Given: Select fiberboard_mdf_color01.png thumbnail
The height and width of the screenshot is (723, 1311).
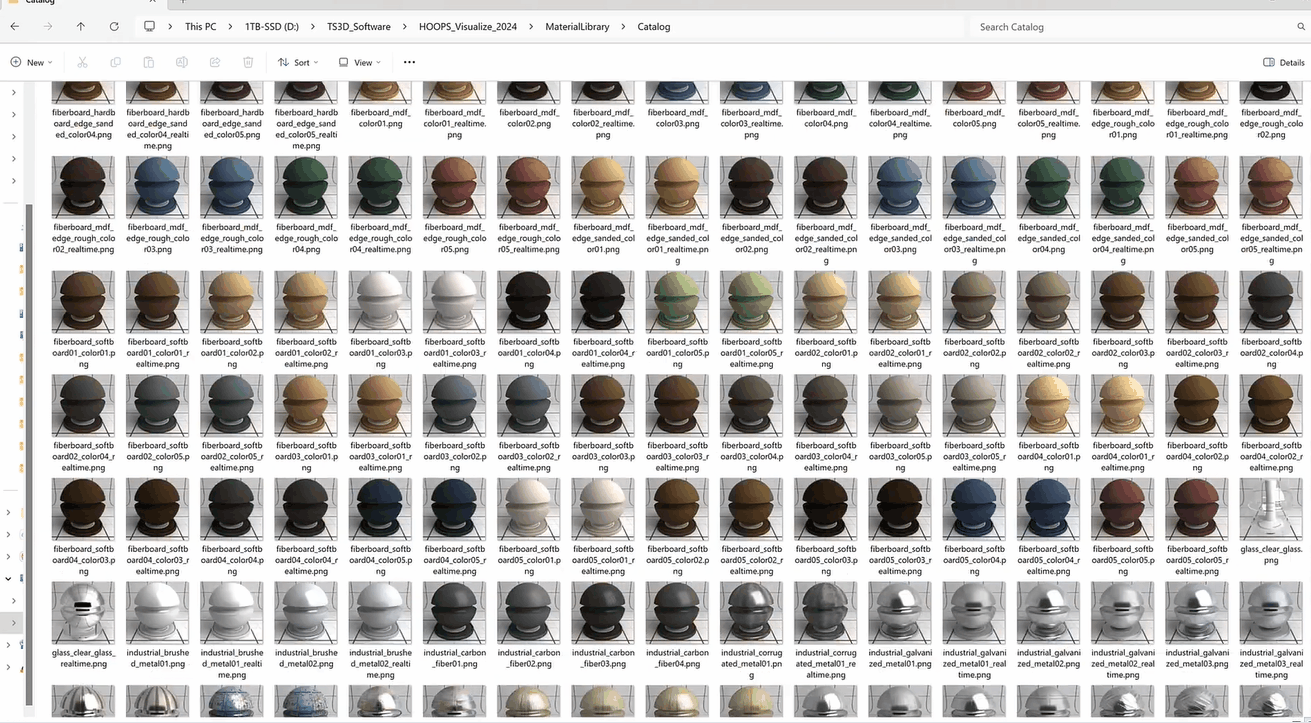Looking at the screenshot, I should click(380, 93).
